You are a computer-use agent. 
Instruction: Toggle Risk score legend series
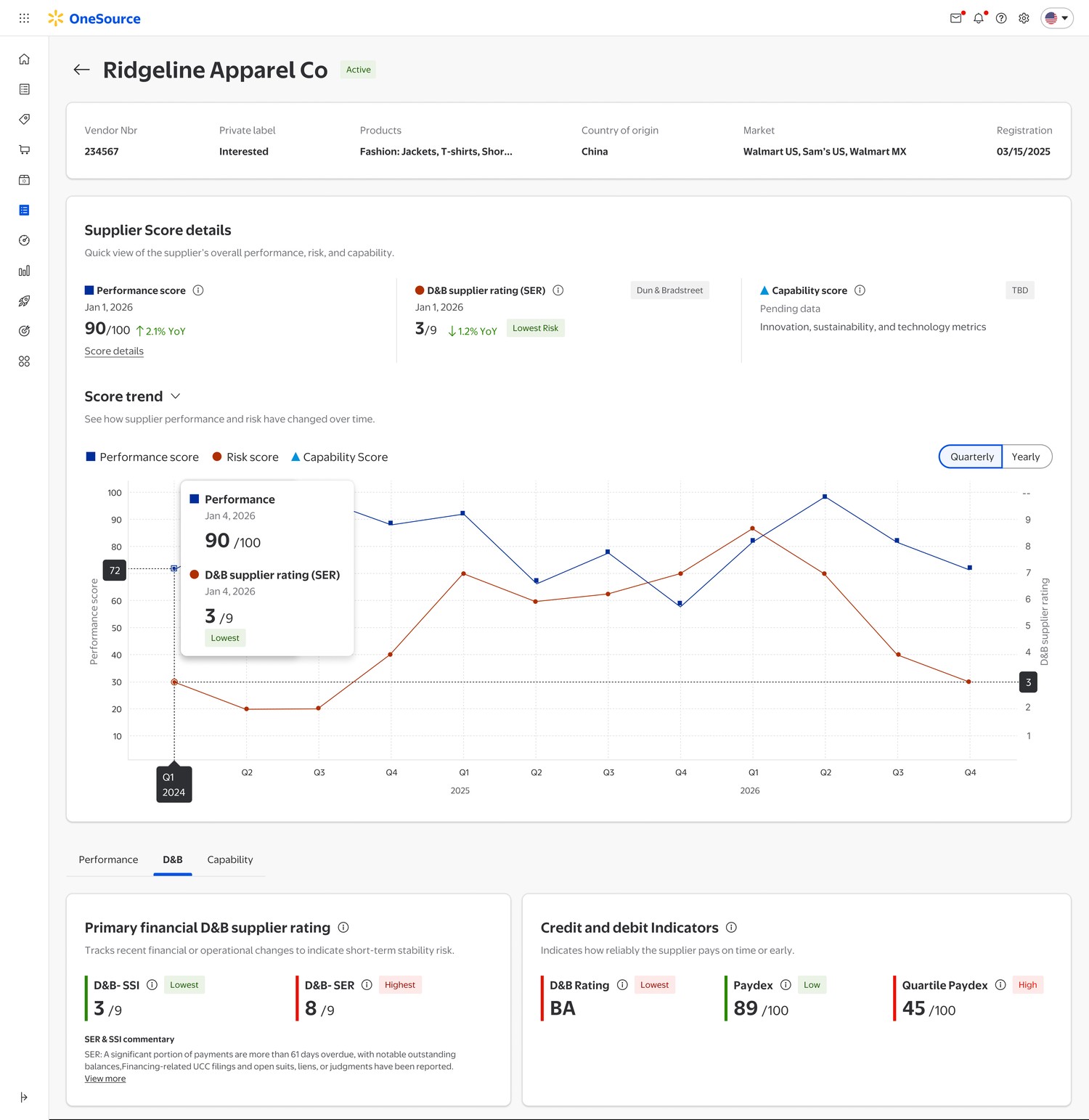(245, 457)
